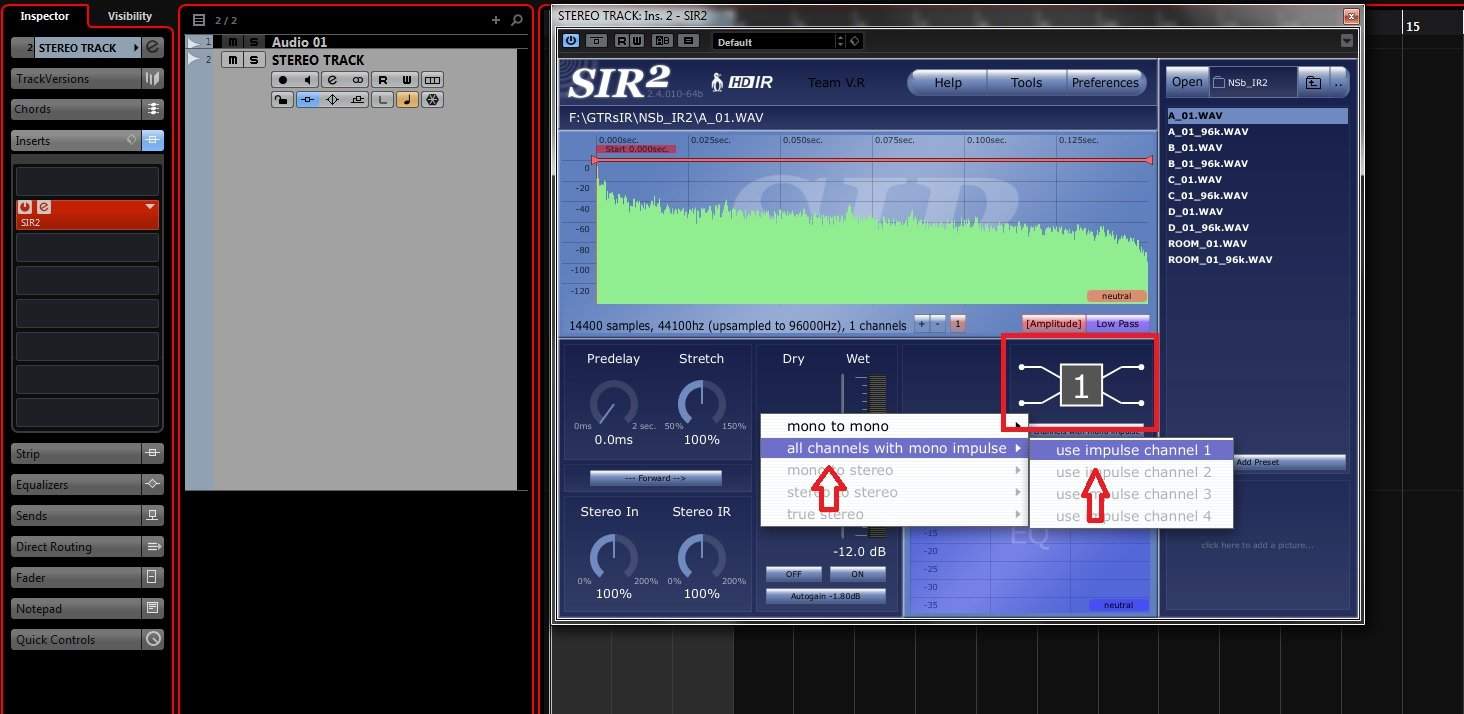Click the Add Preset button

[1258, 462]
